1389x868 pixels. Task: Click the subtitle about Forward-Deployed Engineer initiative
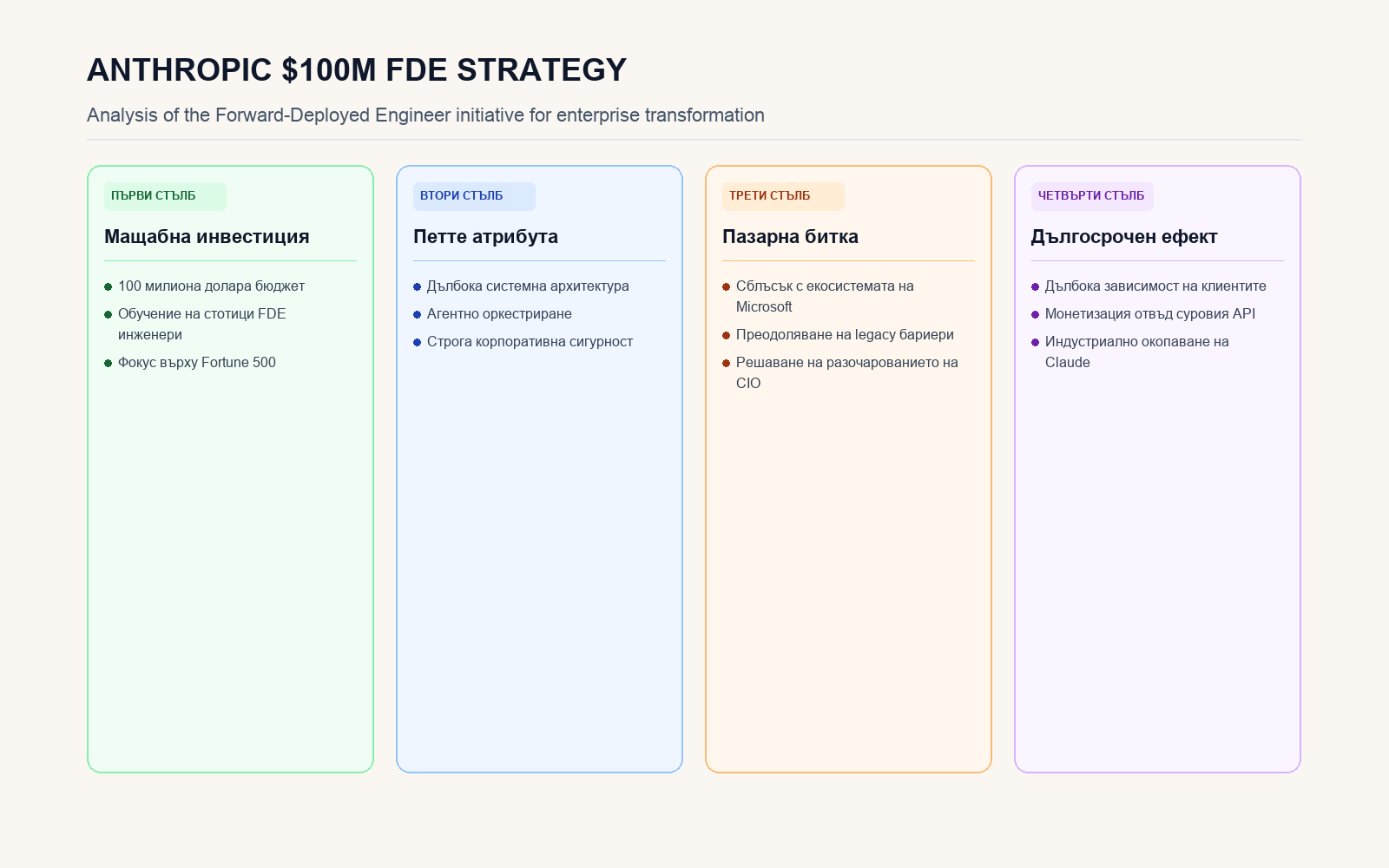pyautogui.click(x=425, y=115)
